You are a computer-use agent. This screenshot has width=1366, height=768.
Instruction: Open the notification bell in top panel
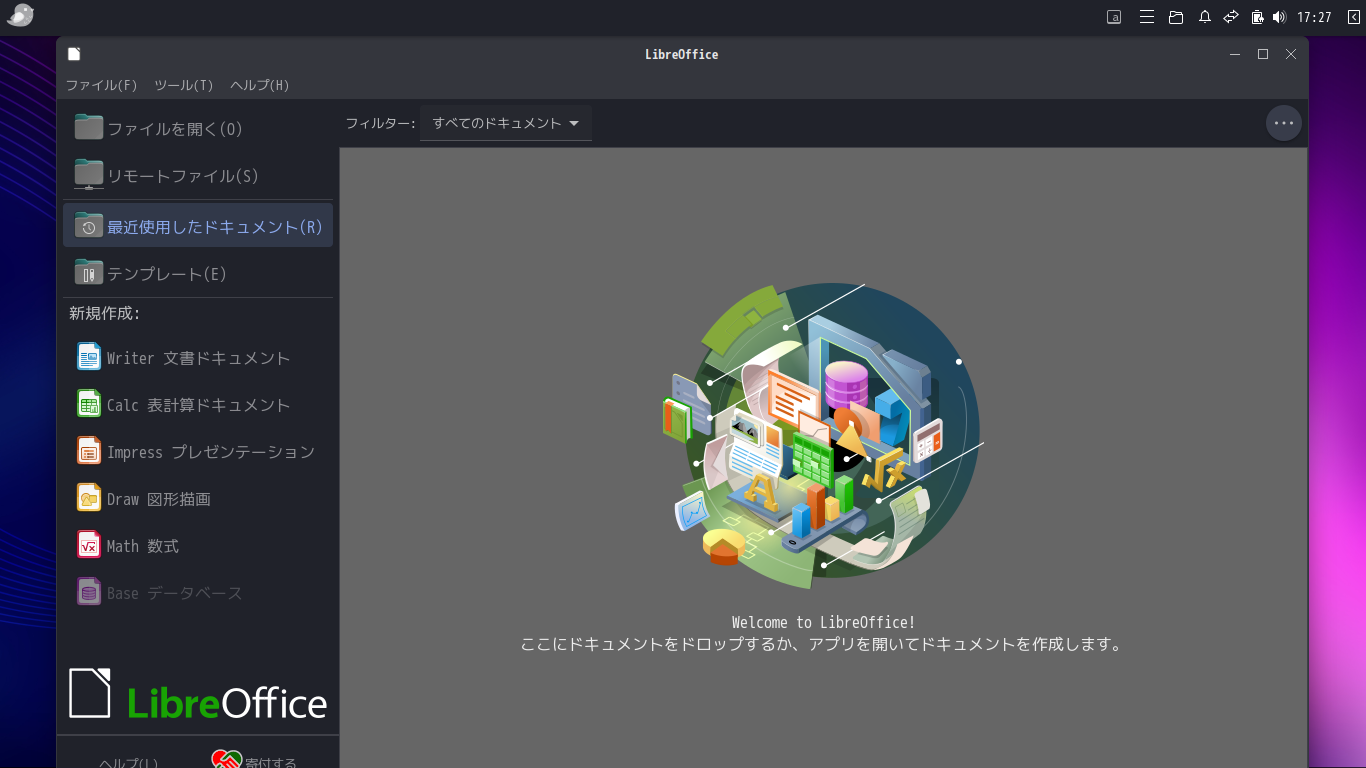pyautogui.click(x=1205, y=17)
